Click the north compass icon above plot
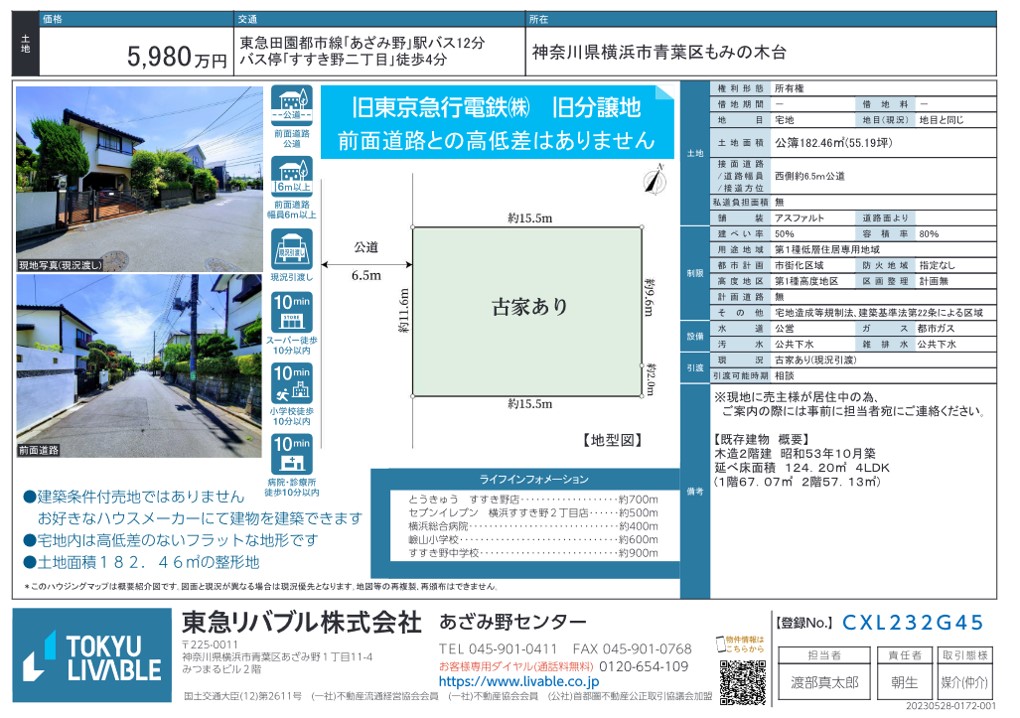Screen dimensions: 1020x718 click(x=654, y=181)
